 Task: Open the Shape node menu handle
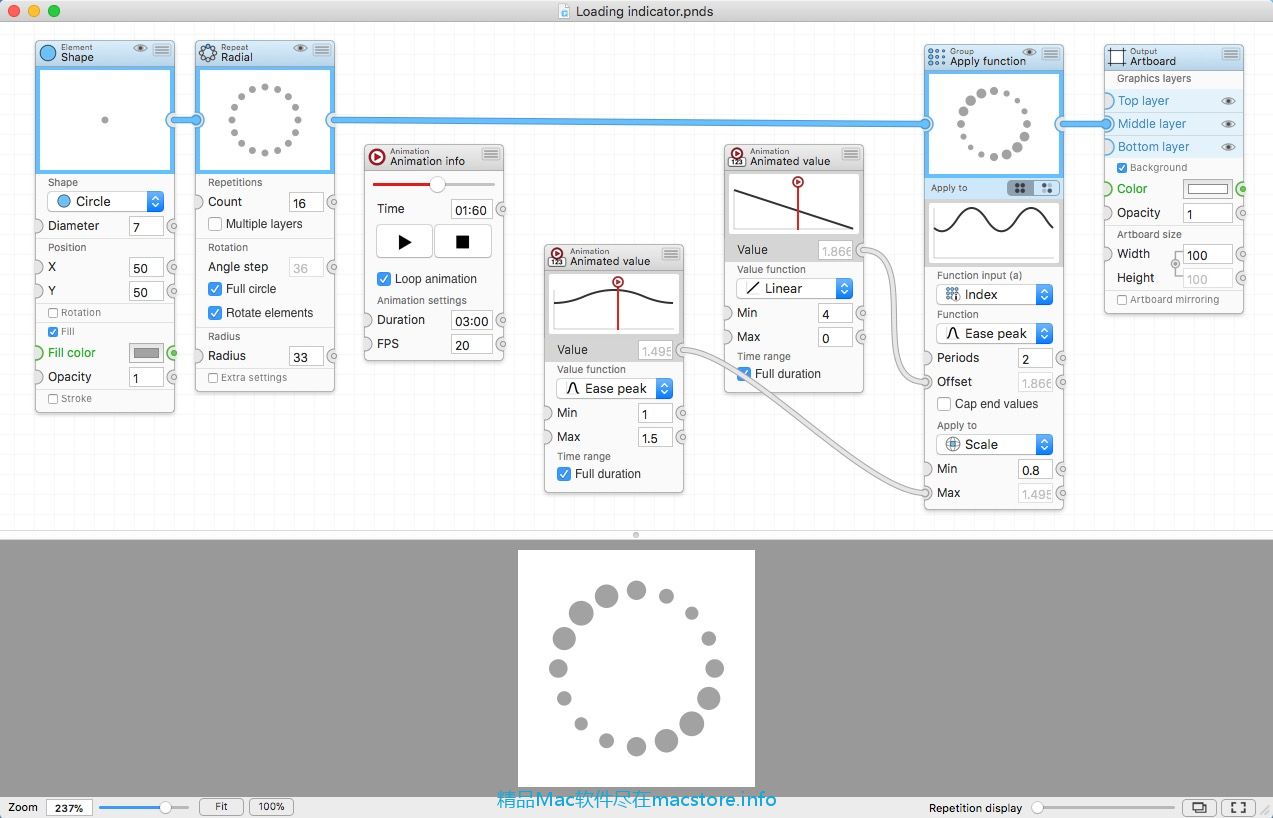tap(162, 50)
